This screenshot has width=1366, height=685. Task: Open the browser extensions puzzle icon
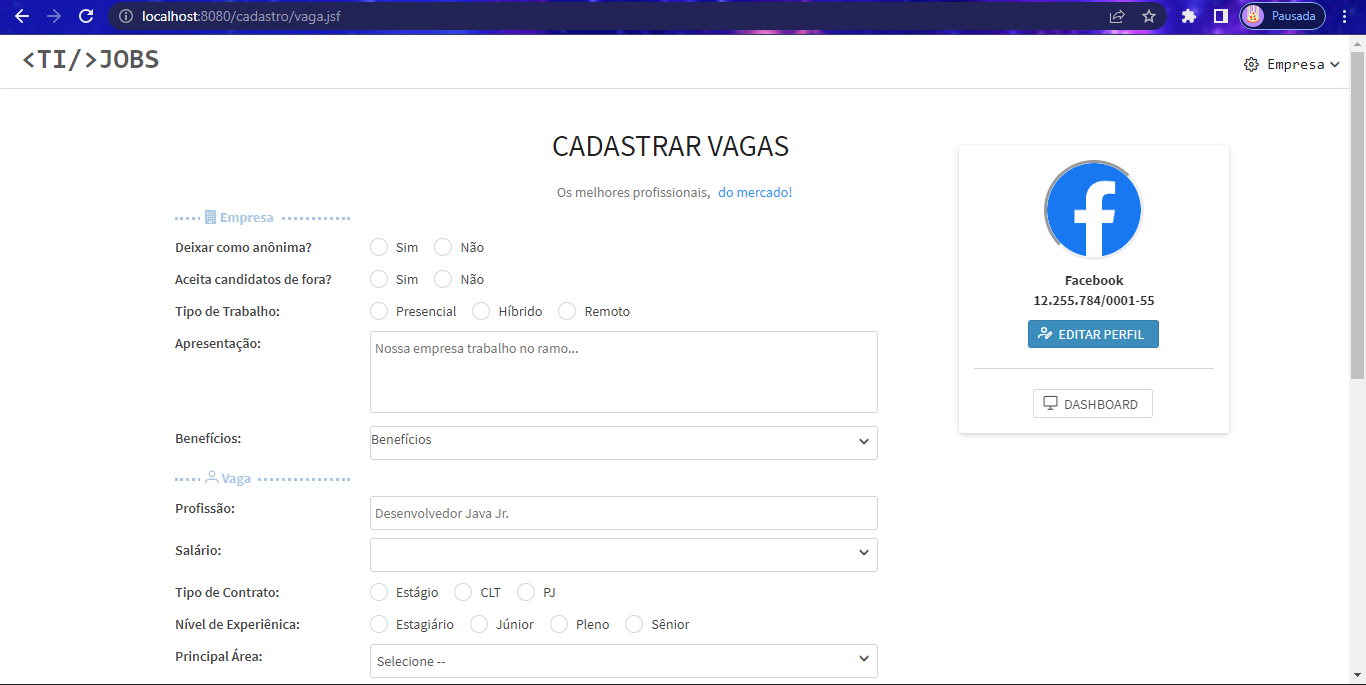coord(1189,16)
